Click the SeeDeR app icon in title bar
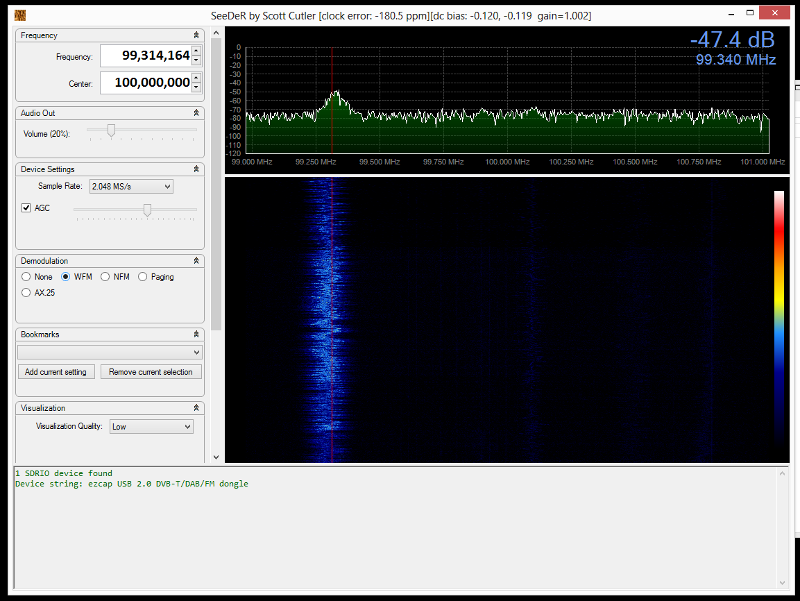This screenshot has width=800, height=601. click(21, 14)
